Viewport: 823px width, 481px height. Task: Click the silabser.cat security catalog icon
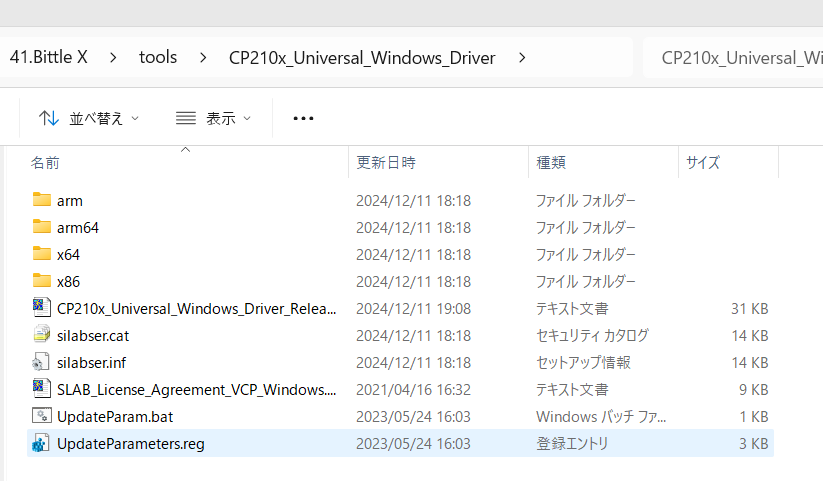tap(42, 334)
